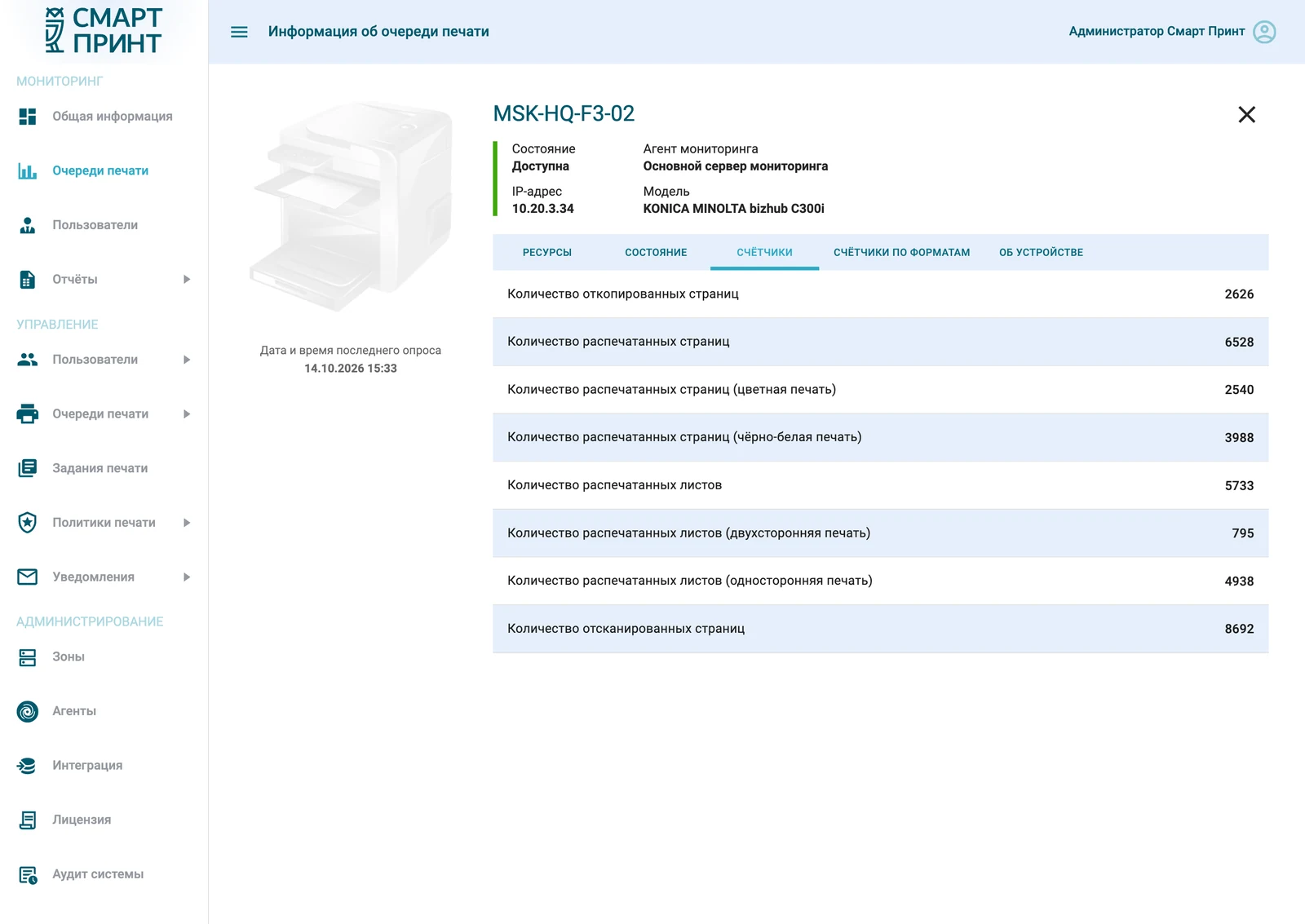
Task: Click the Очереди печати bar chart icon in Мониторинг
Action: (x=28, y=171)
